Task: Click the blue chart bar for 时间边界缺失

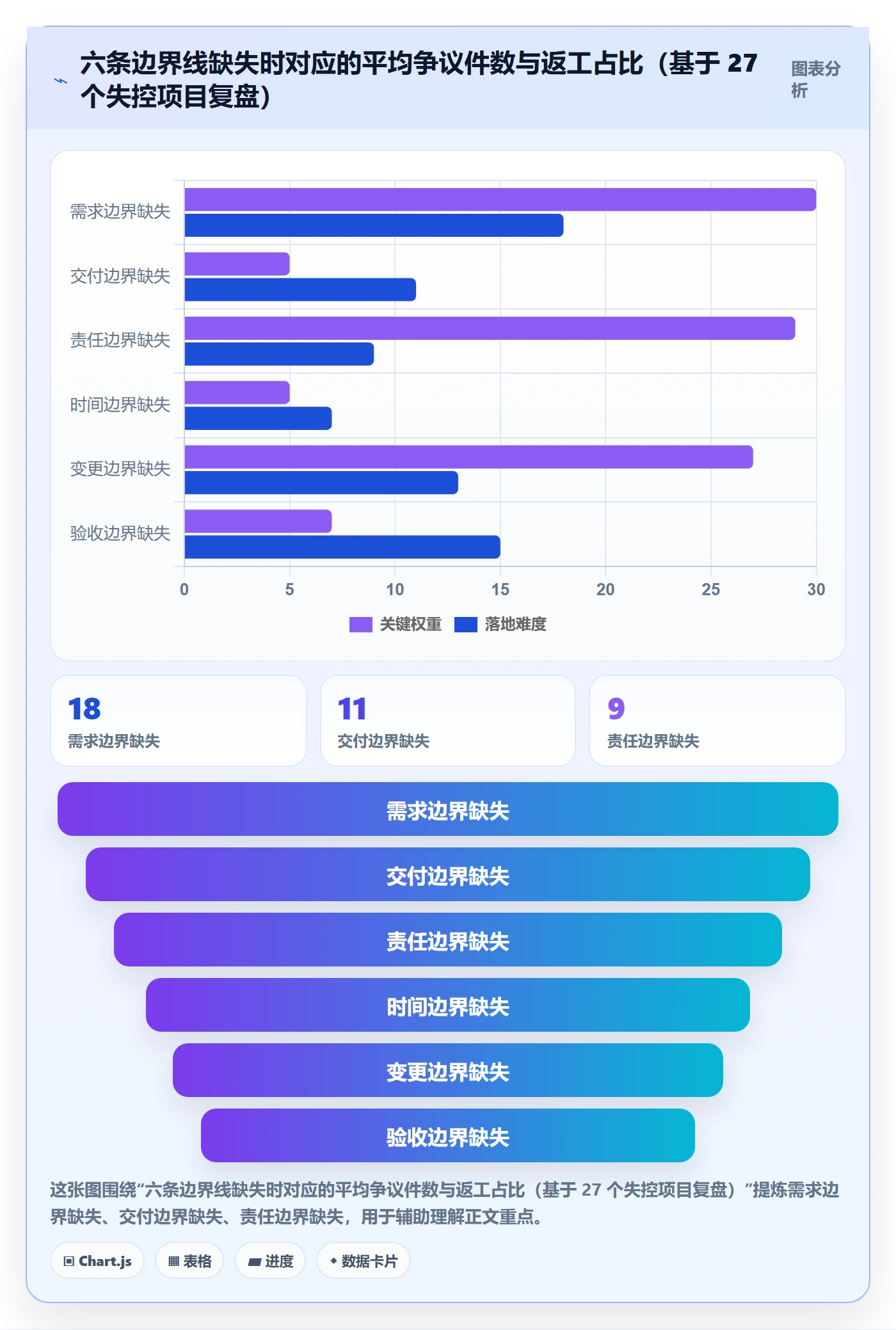Action: (x=258, y=419)
